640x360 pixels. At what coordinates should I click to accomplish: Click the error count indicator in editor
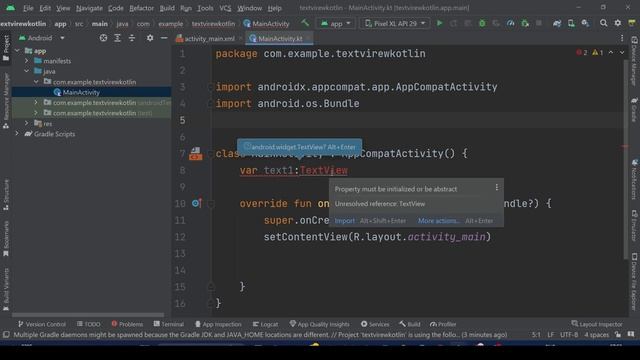pyautogui.click(x=582, y=53)
